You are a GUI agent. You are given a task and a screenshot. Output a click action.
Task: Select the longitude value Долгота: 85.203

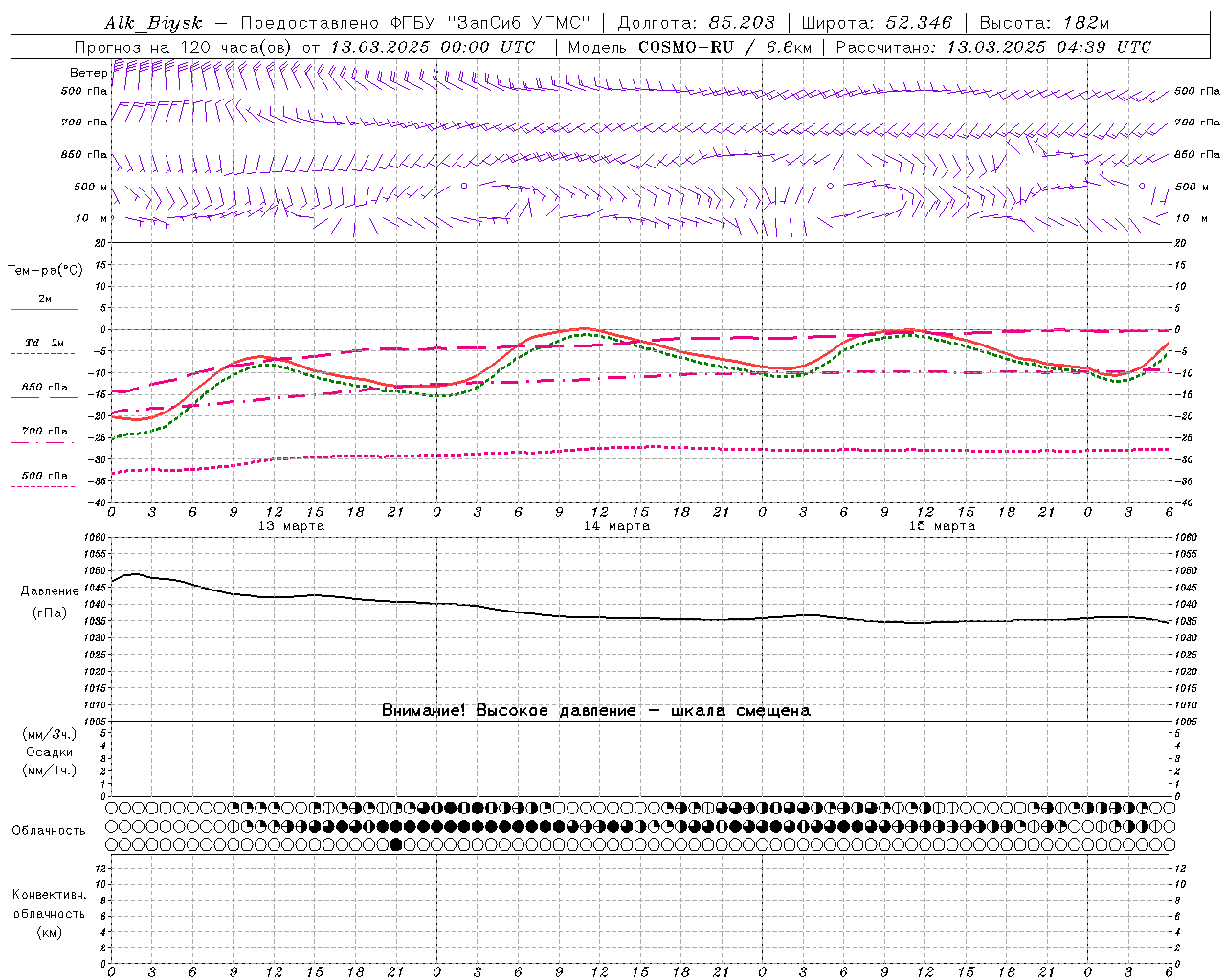[x=697, y=23]
